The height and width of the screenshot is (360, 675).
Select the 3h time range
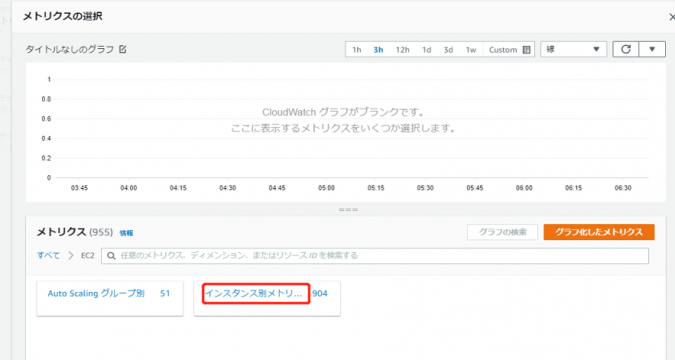(x=378, y=50)
